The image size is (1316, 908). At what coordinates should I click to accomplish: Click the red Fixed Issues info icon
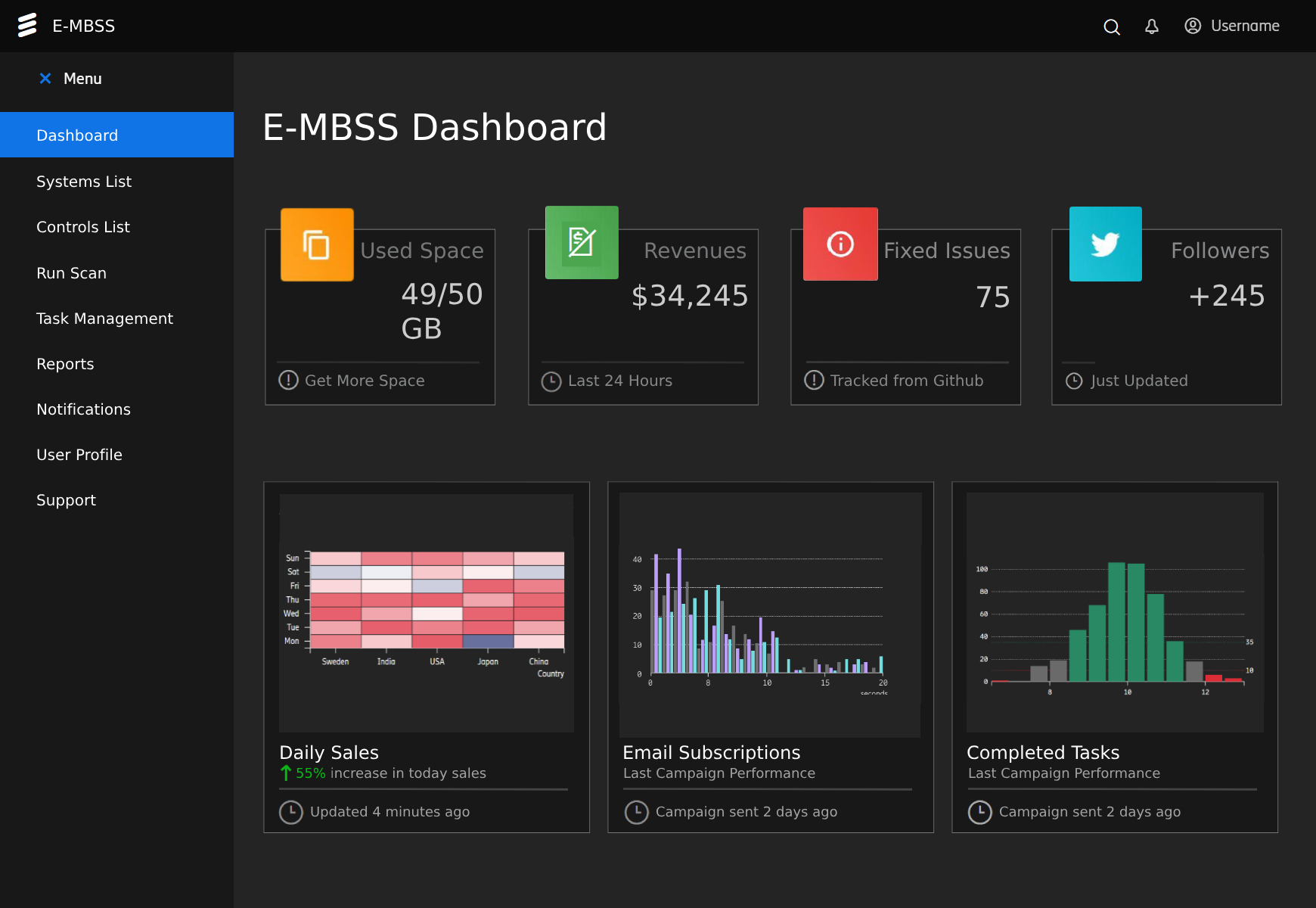(x=840, y=244)
